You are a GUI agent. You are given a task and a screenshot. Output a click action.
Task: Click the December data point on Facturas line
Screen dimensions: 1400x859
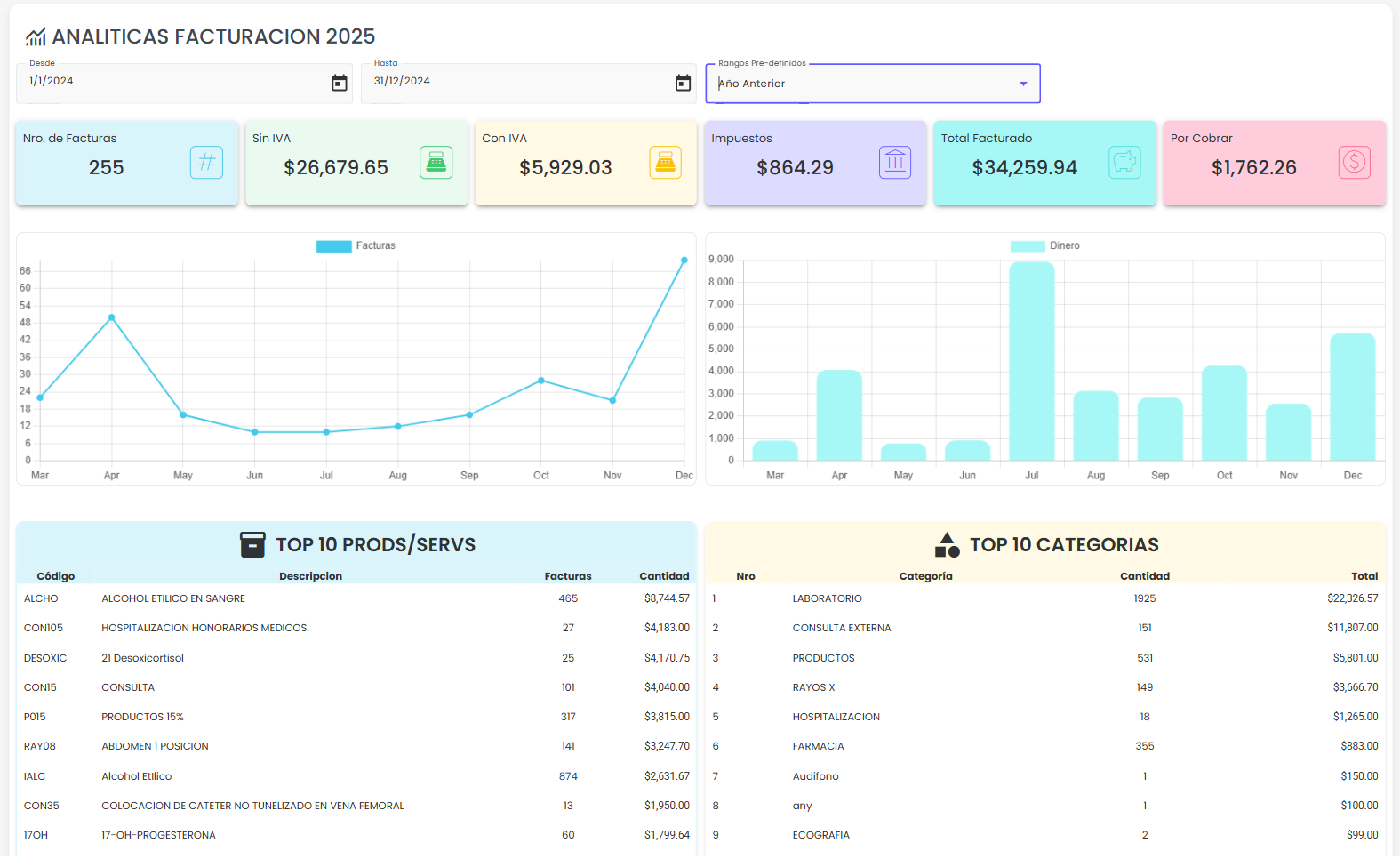[684, 261]
